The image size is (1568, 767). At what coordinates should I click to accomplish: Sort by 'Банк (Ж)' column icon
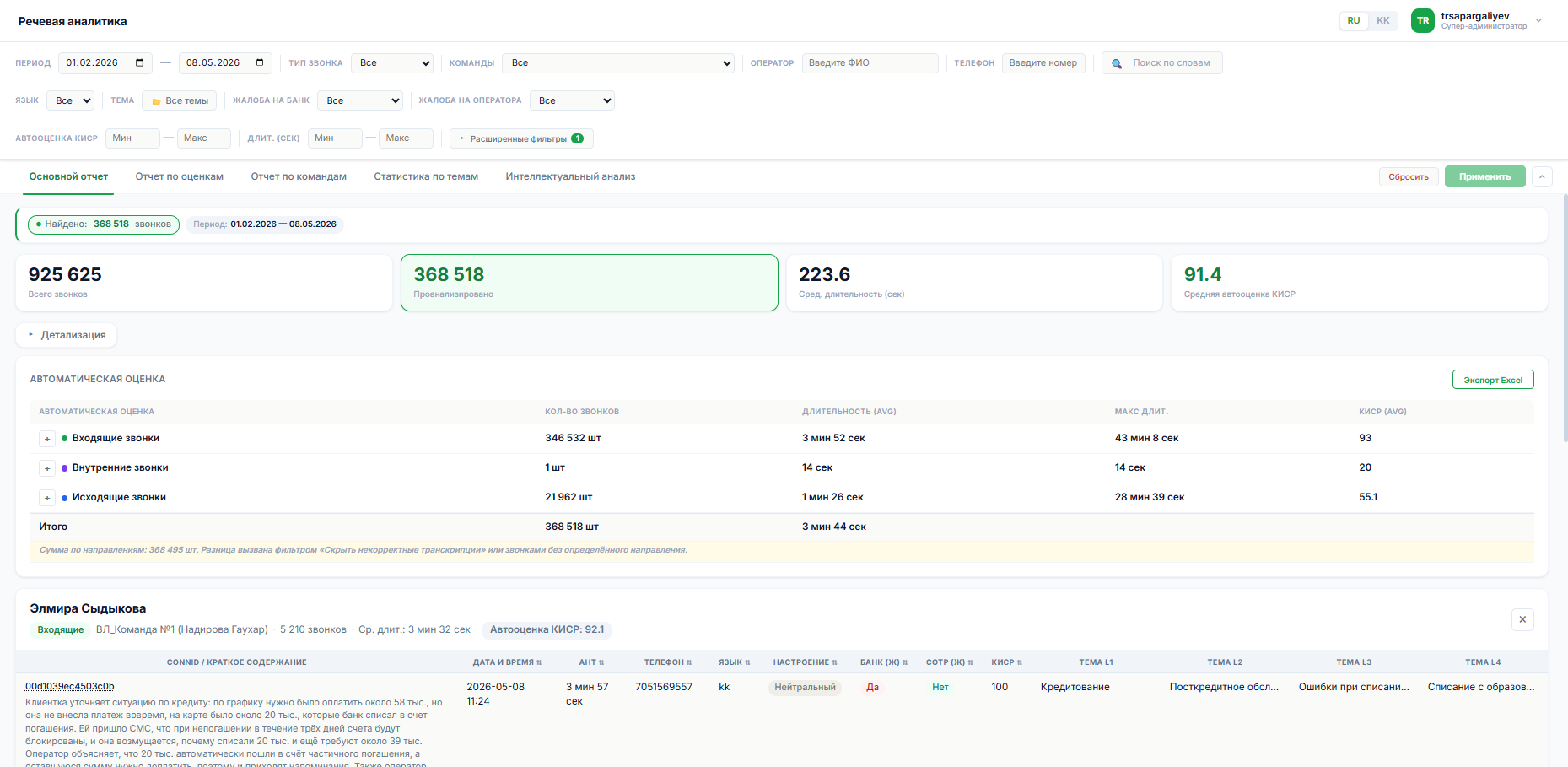[x=905, y=662]
